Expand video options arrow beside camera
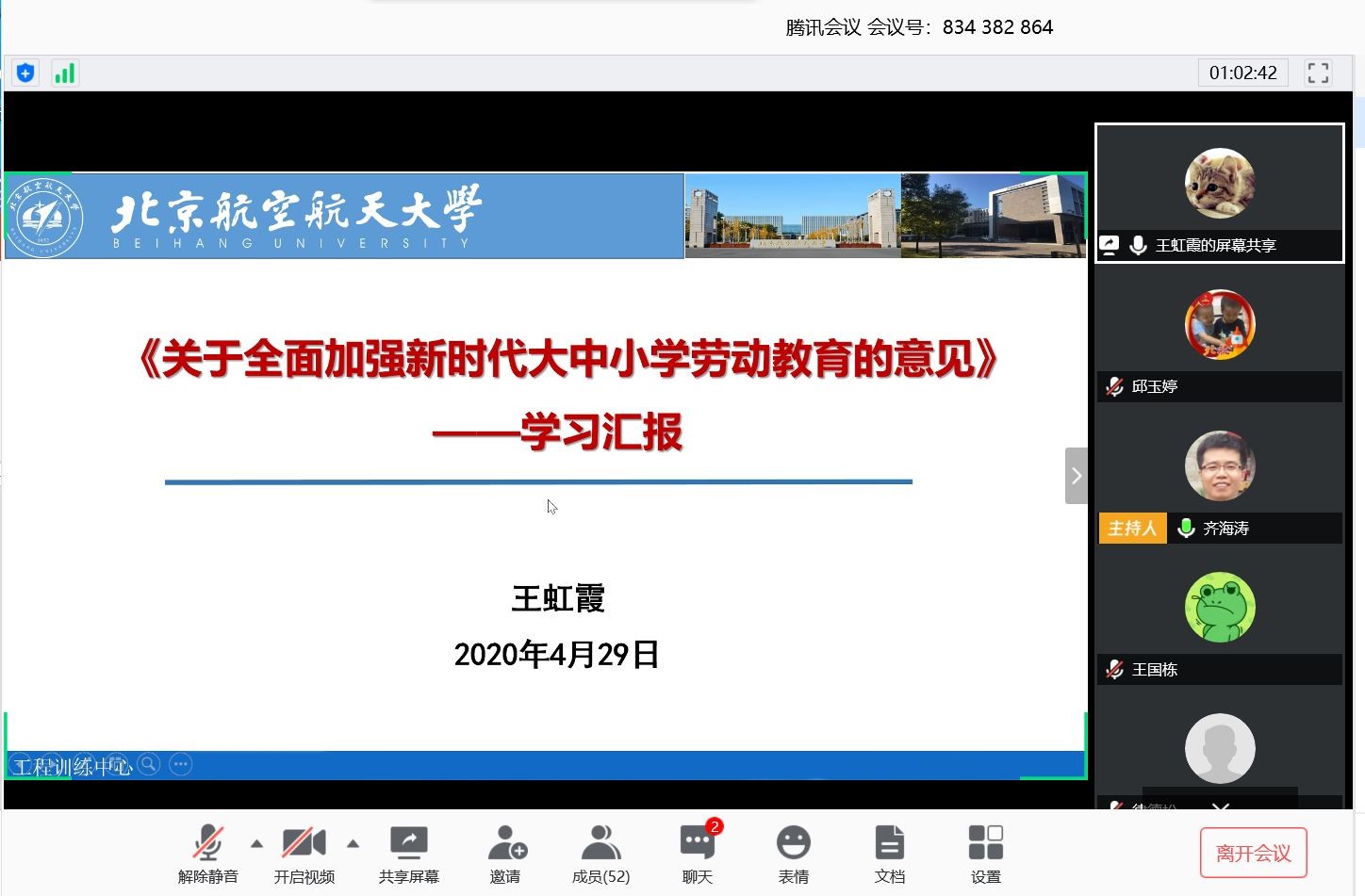 [353, 843]
